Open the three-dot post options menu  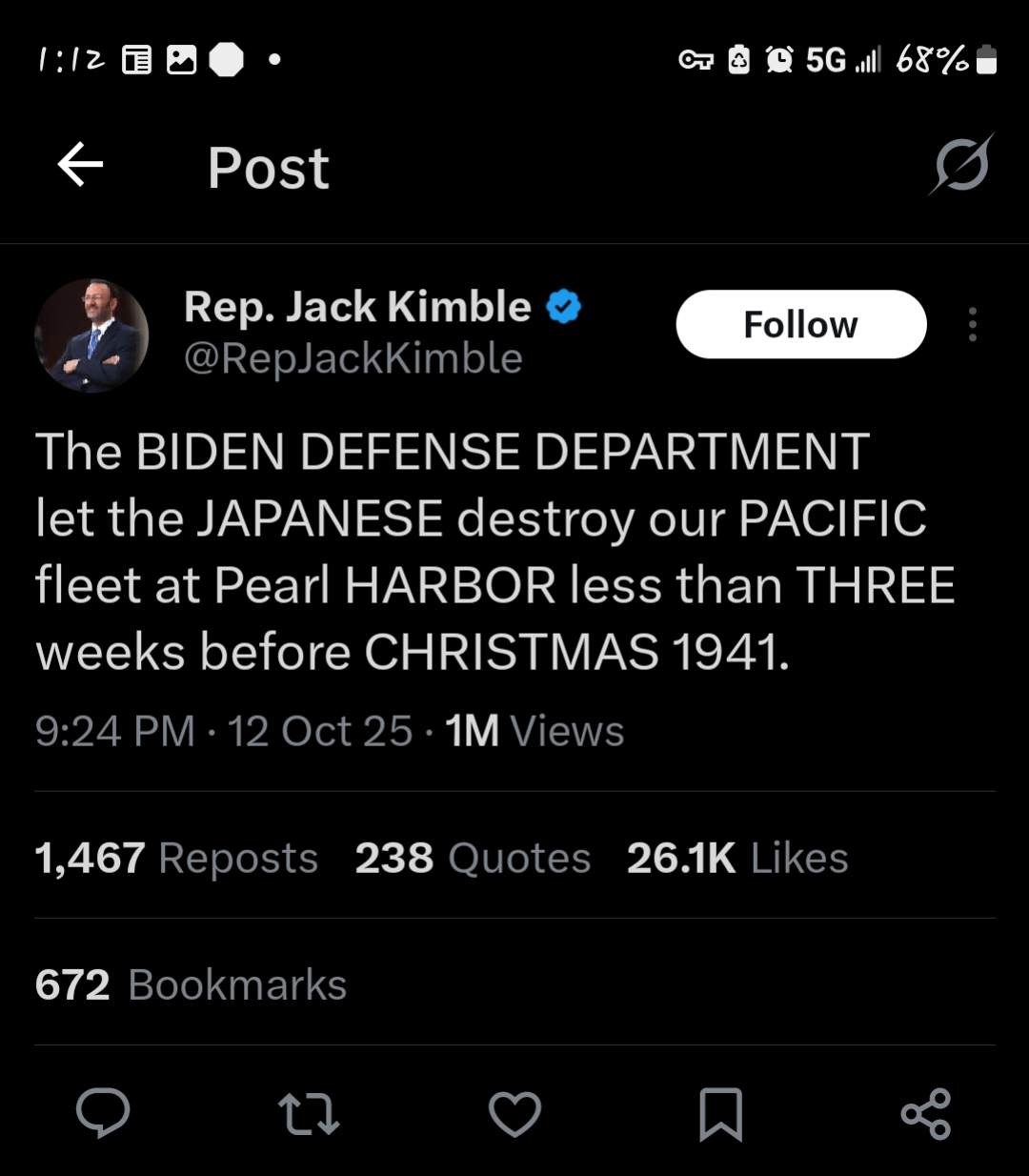click(972, 324)
